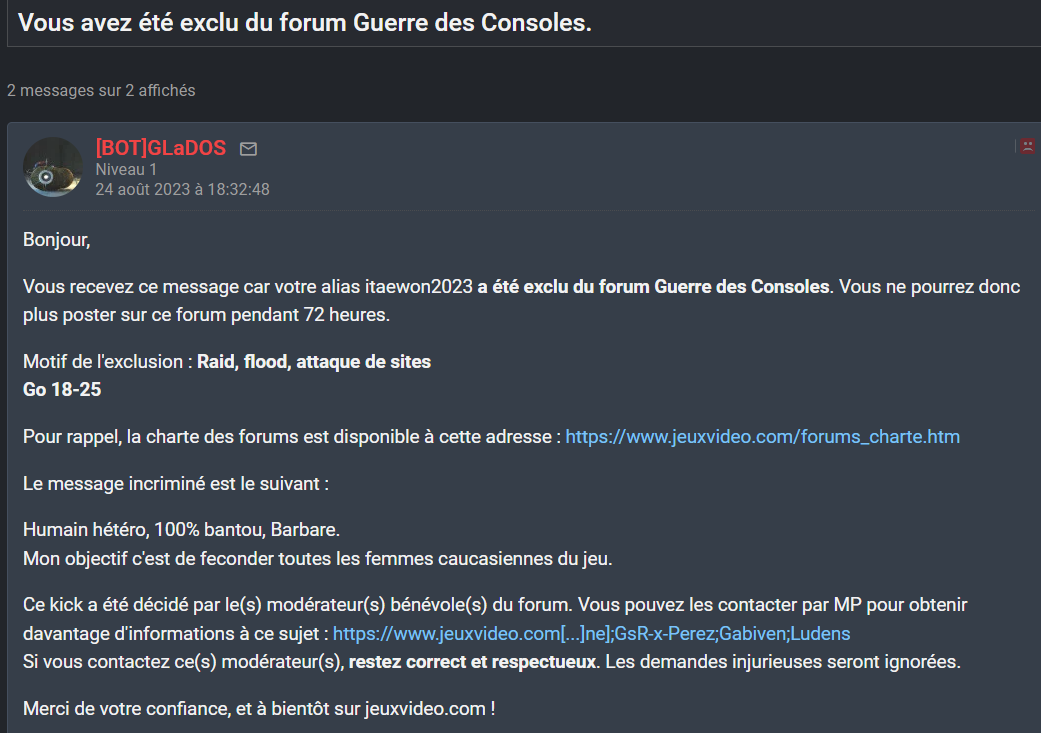1041x733 pixels.
Task: Open the [BOT]GLaDOS avatar picture
Action: 52,167
